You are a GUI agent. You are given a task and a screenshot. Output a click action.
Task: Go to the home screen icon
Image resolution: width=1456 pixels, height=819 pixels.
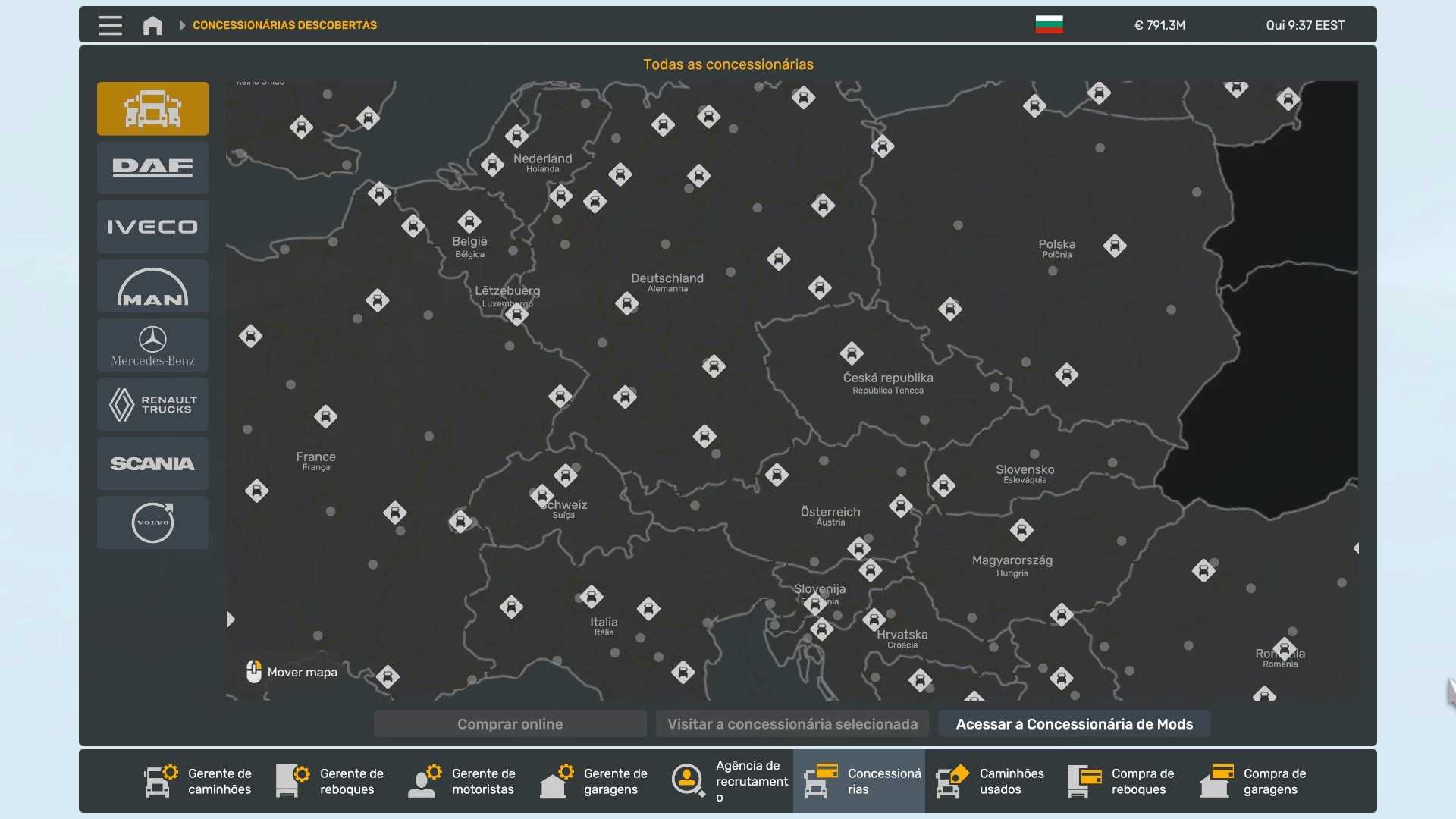click(152, 25)
